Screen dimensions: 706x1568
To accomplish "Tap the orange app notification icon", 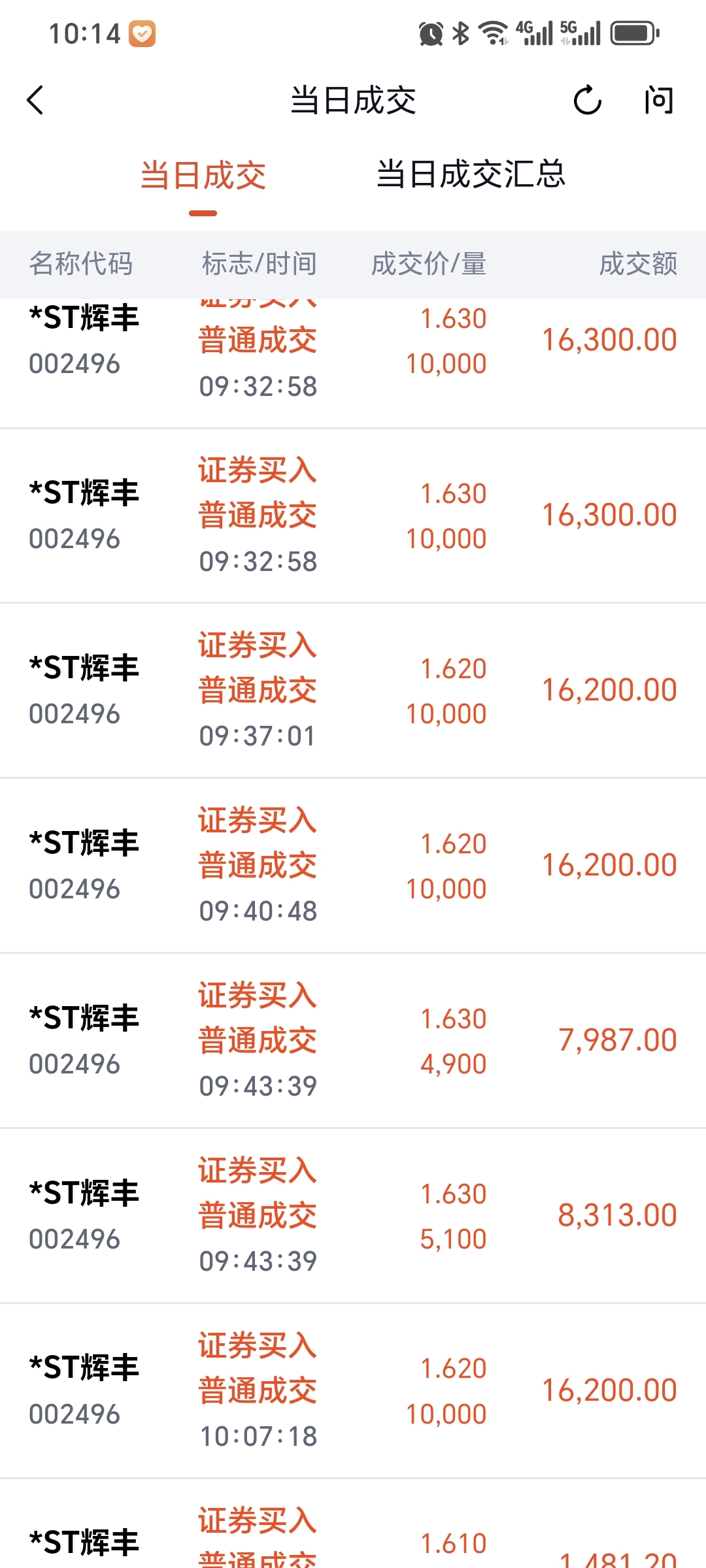I will pyautogui.click(x=142, y=34).
